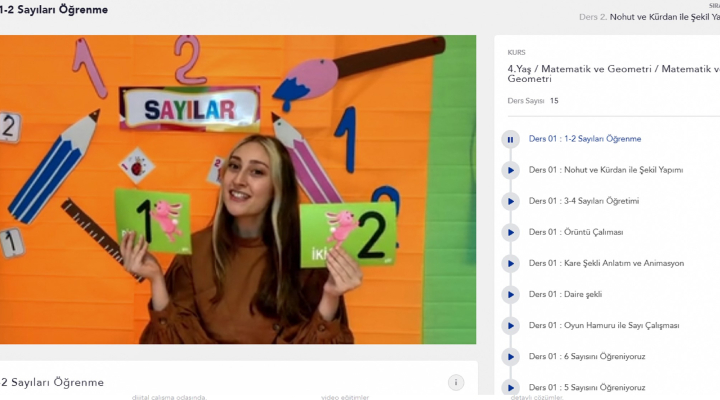The height and width of the screenshot is (400, 720).
Task: Click the page heading 1-2 Sayıları Öğrenme
Action: click(x=54, y=10)
